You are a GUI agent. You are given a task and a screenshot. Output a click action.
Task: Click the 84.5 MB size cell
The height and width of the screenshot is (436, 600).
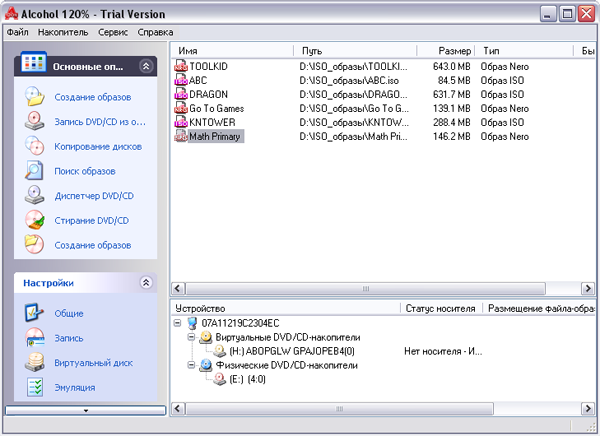click(454, 80)
